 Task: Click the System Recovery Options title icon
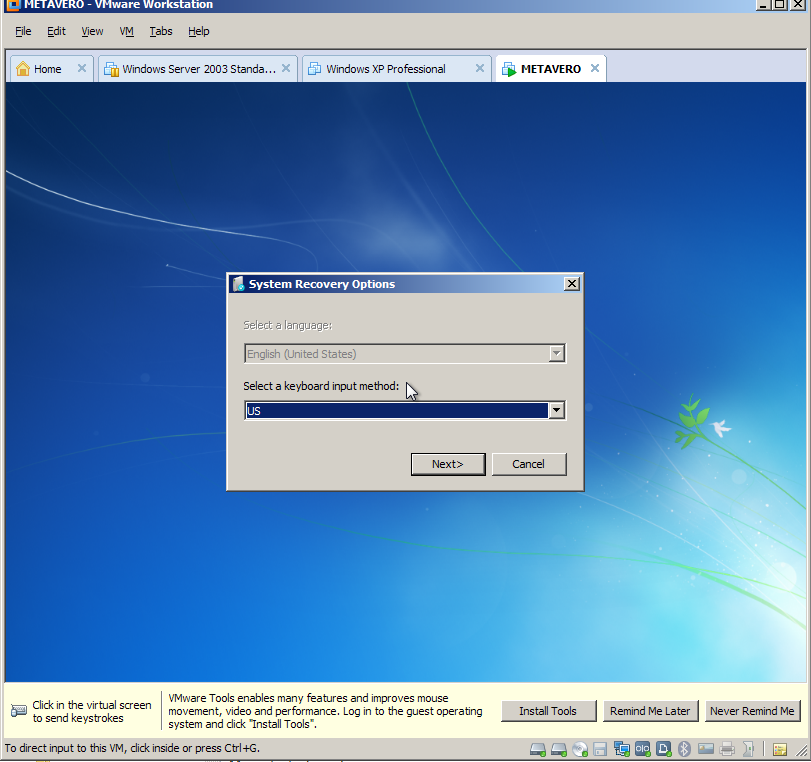[238, 284]
